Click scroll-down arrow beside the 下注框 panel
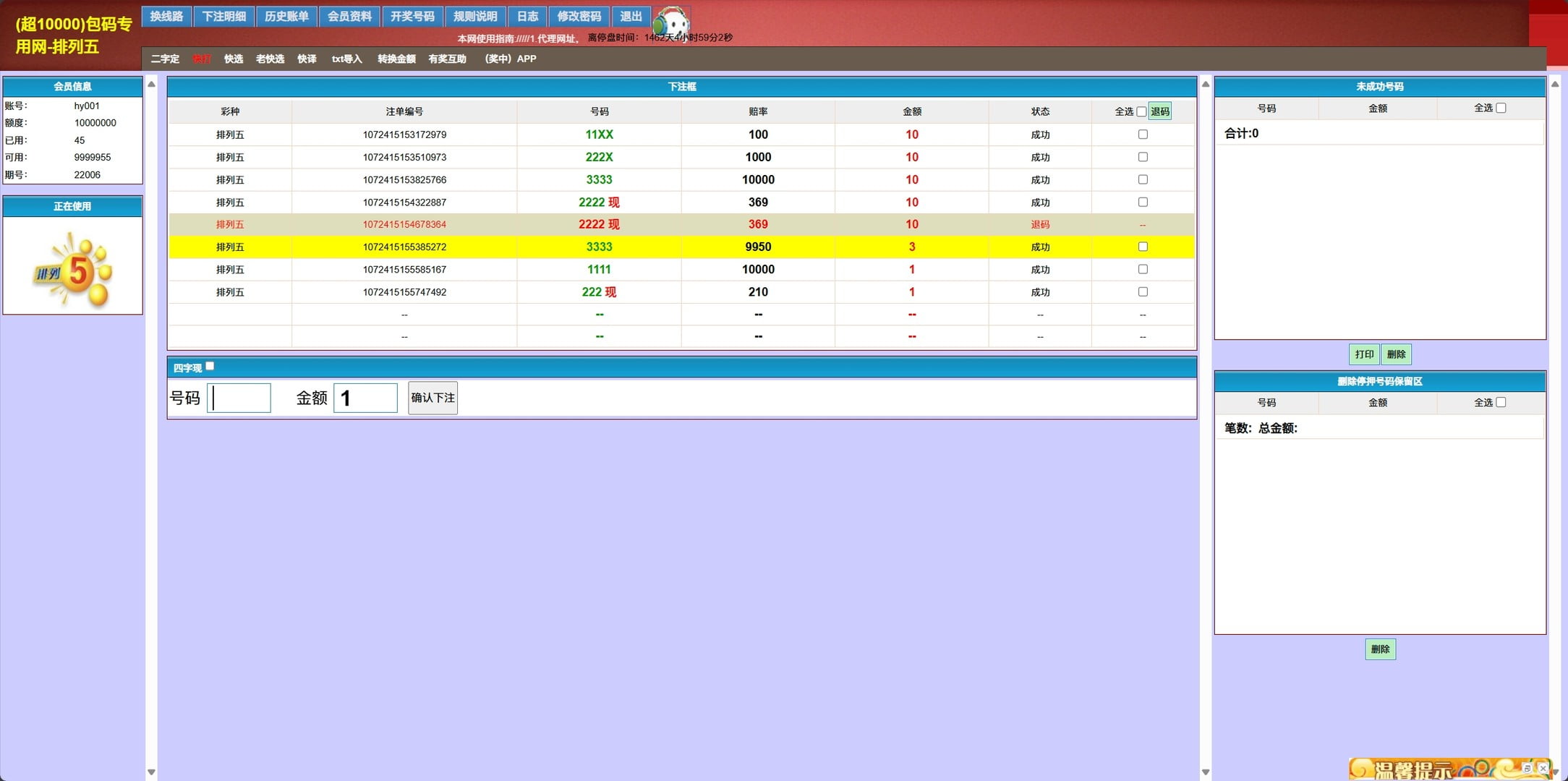Screen dimensions: 1568x781 [x=1205, y=772]
